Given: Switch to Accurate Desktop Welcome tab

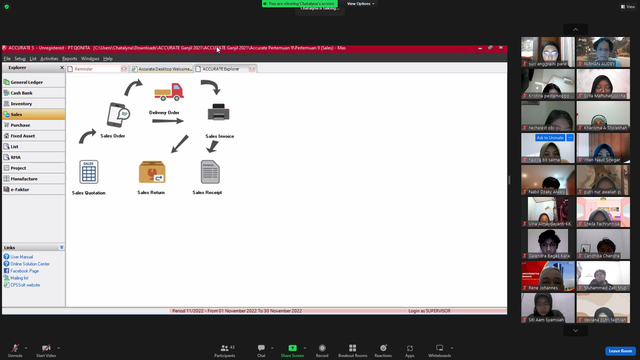Looking at the screenshot, I should point(162,69).
